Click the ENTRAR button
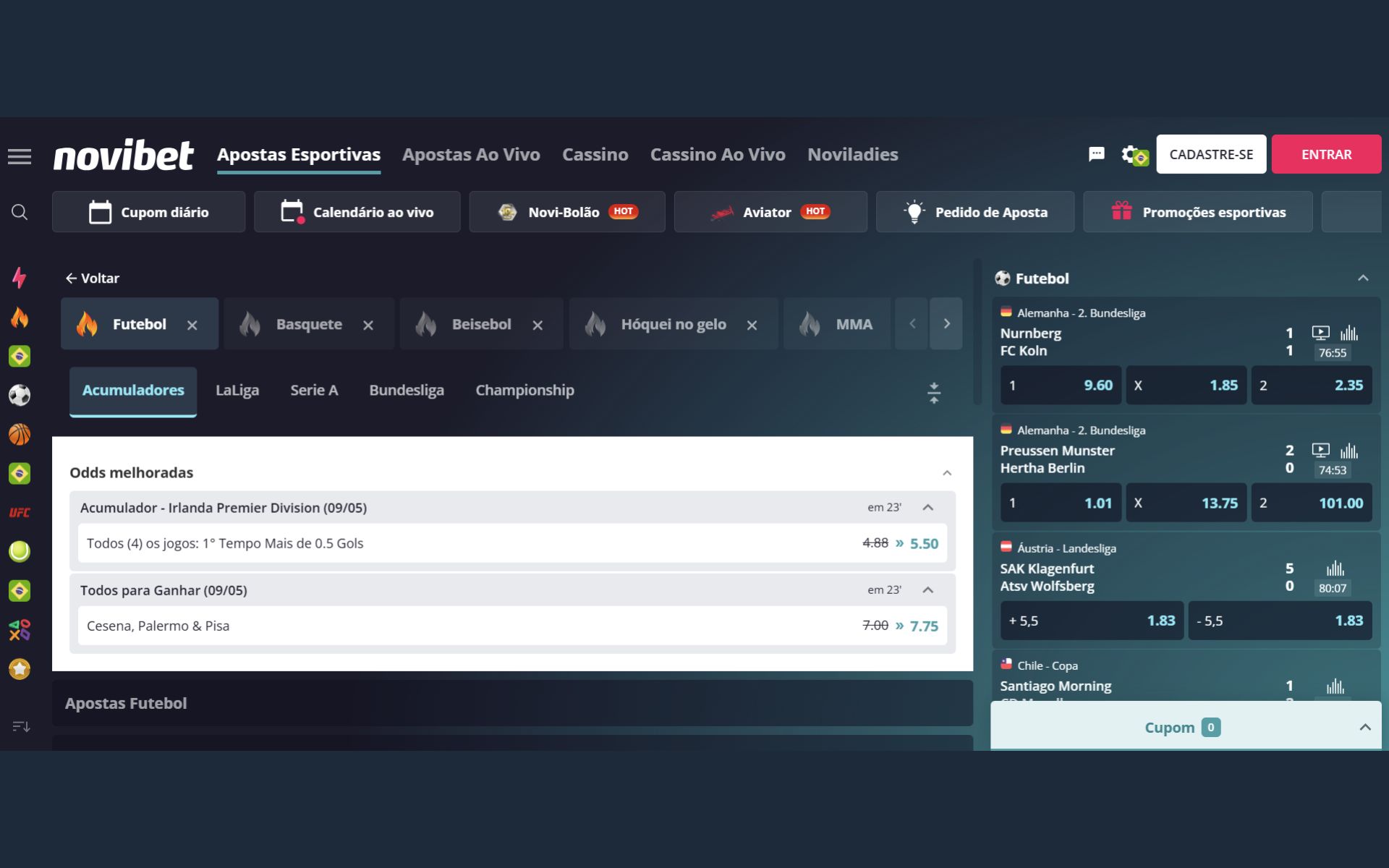 tap(1326, 154)
